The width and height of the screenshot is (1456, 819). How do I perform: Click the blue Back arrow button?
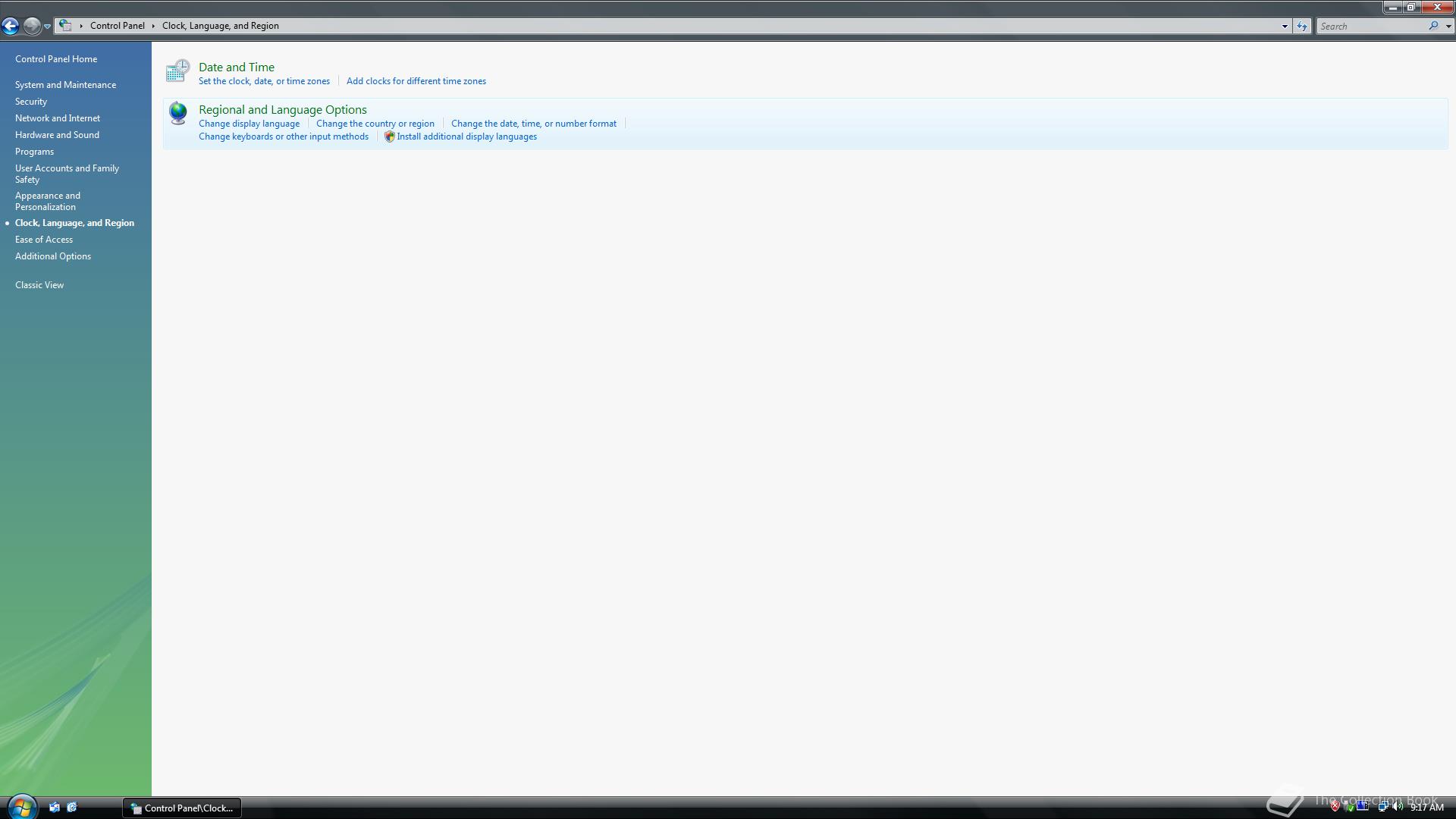point(10,26)
